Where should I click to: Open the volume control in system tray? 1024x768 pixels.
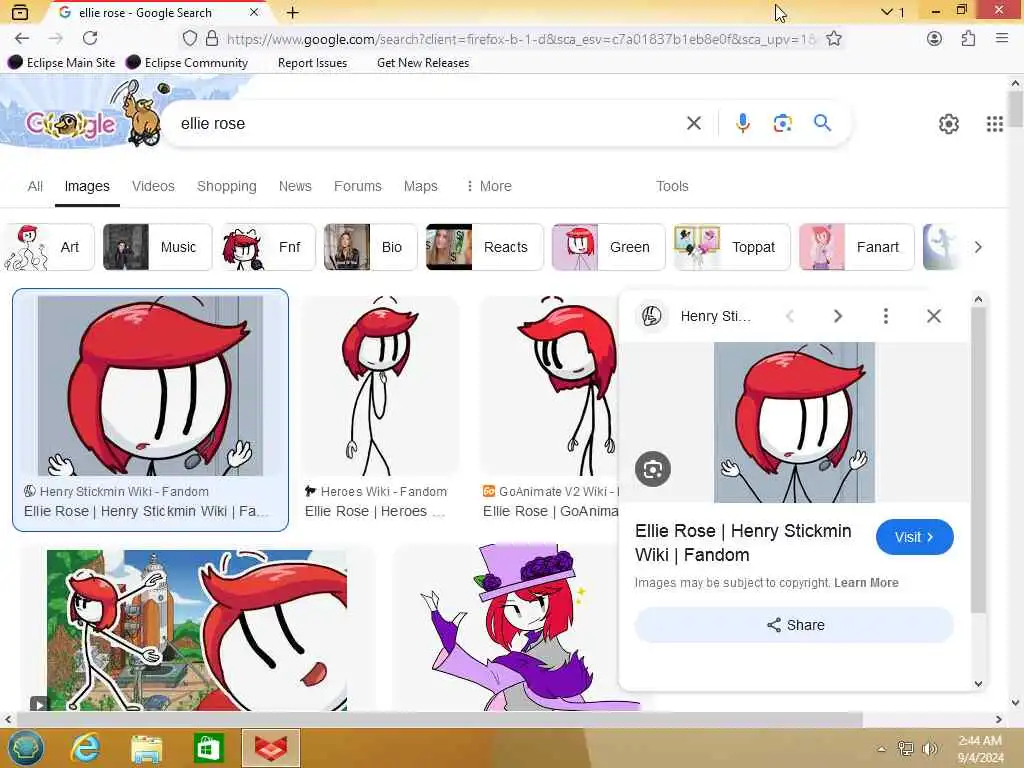coord(929,748)
